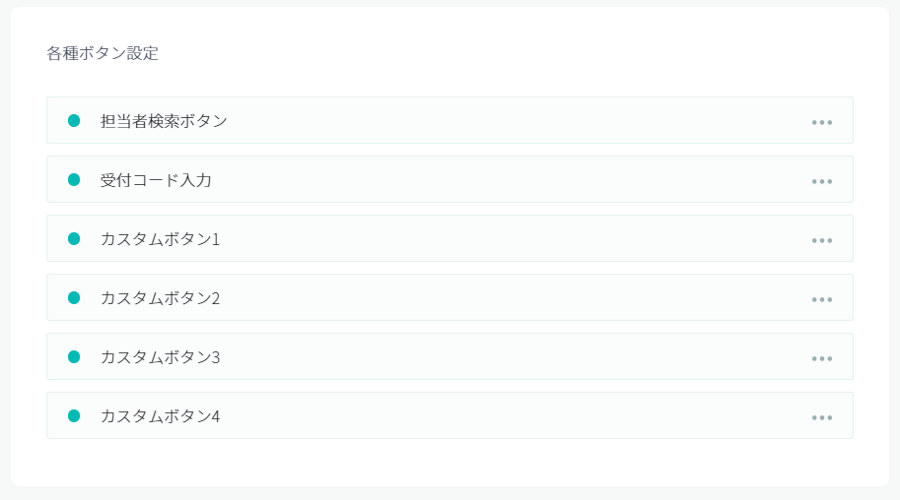Image resolution: width=900 pixels, height=500 pixels.
Task: Open the more options menu for 担当者検索ボタン
Action: coord(822,122)
